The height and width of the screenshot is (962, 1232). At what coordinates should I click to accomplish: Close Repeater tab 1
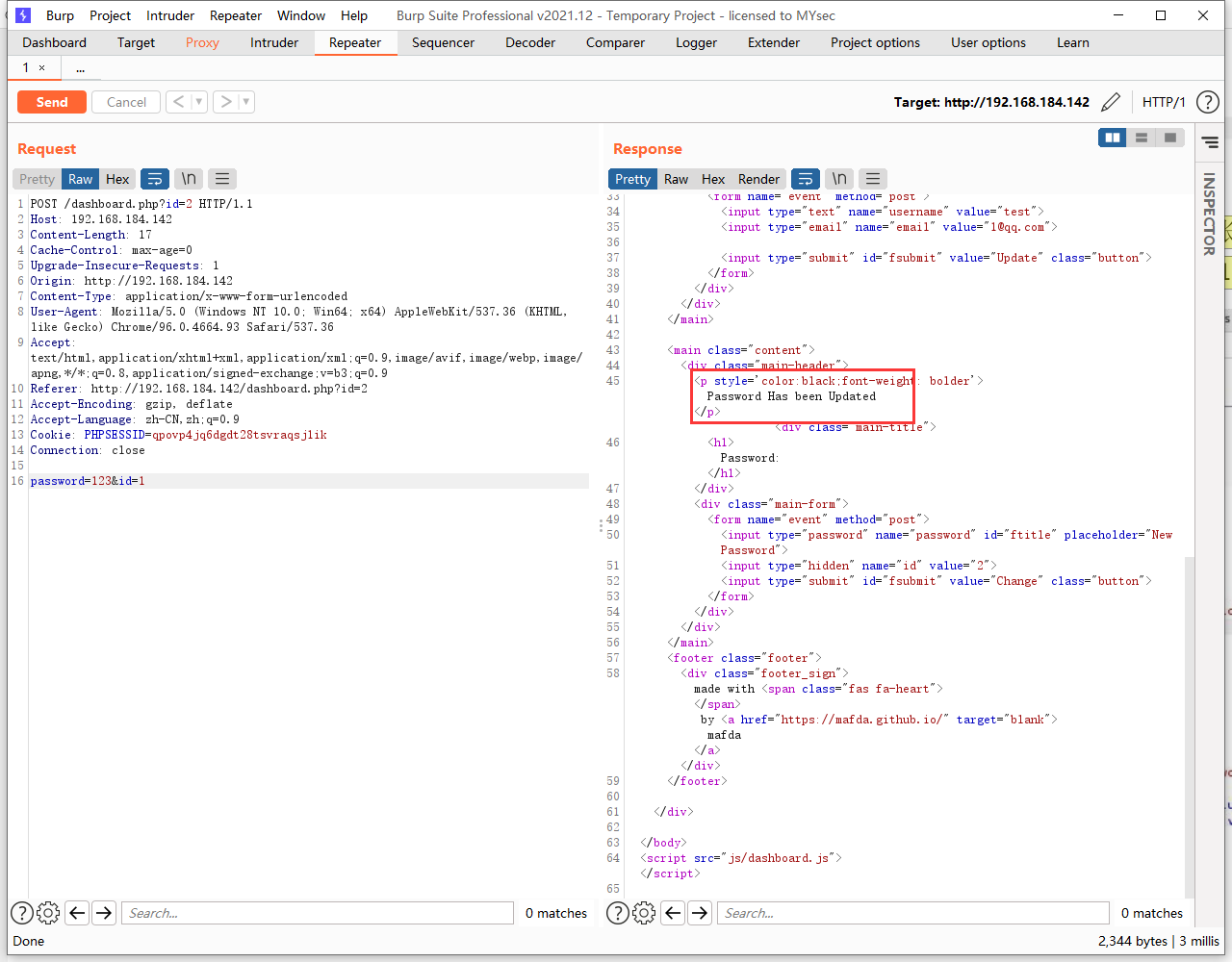click(41, 67)
